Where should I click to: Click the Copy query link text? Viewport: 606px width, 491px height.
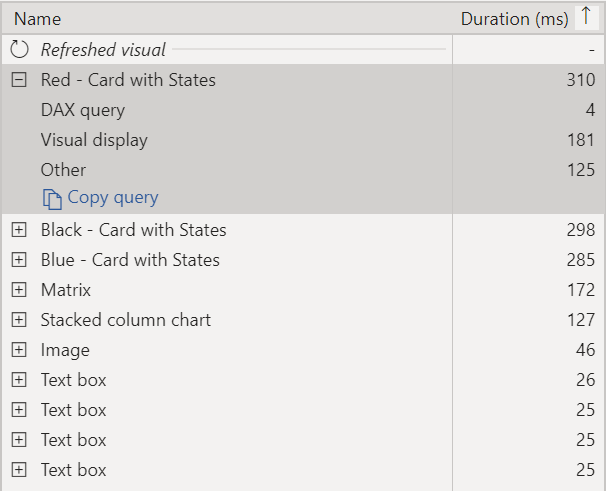[x=113, y=198]
